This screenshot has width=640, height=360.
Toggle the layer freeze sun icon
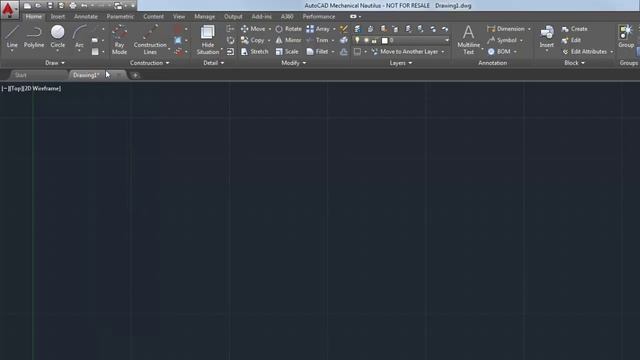[366, 40]
